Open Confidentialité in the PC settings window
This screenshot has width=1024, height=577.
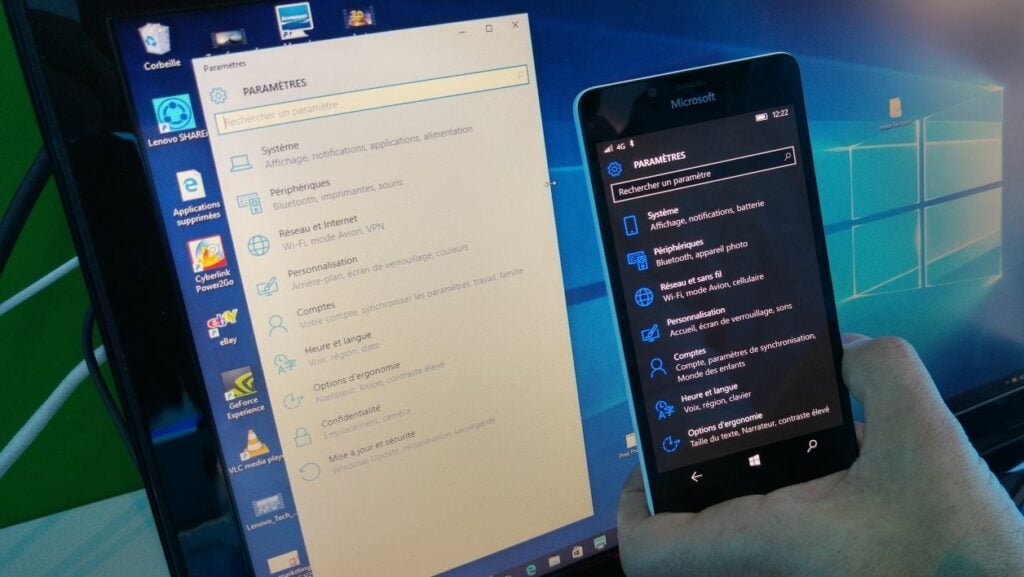[352, 424]
